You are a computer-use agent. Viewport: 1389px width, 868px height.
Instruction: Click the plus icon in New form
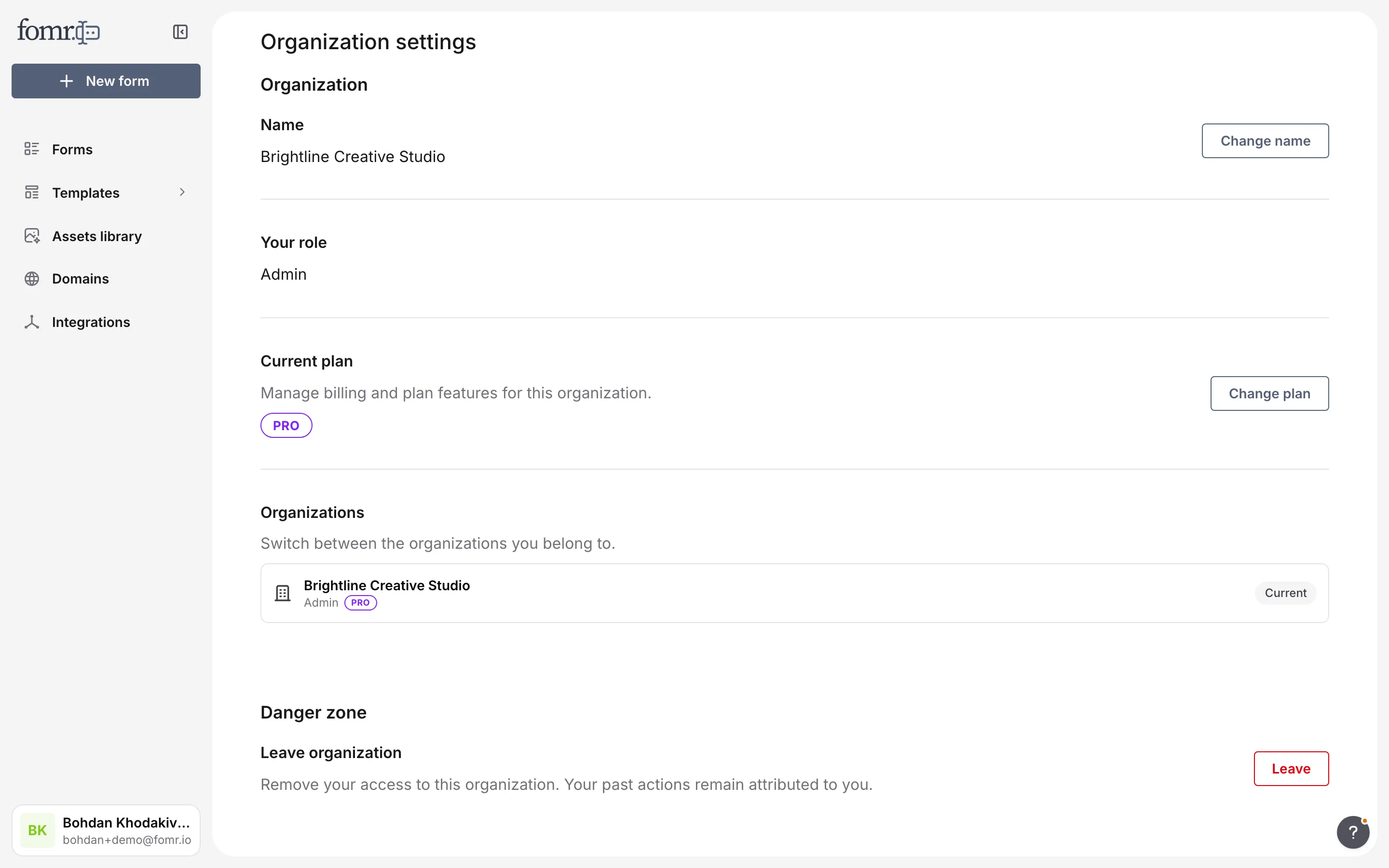point(67,81)
